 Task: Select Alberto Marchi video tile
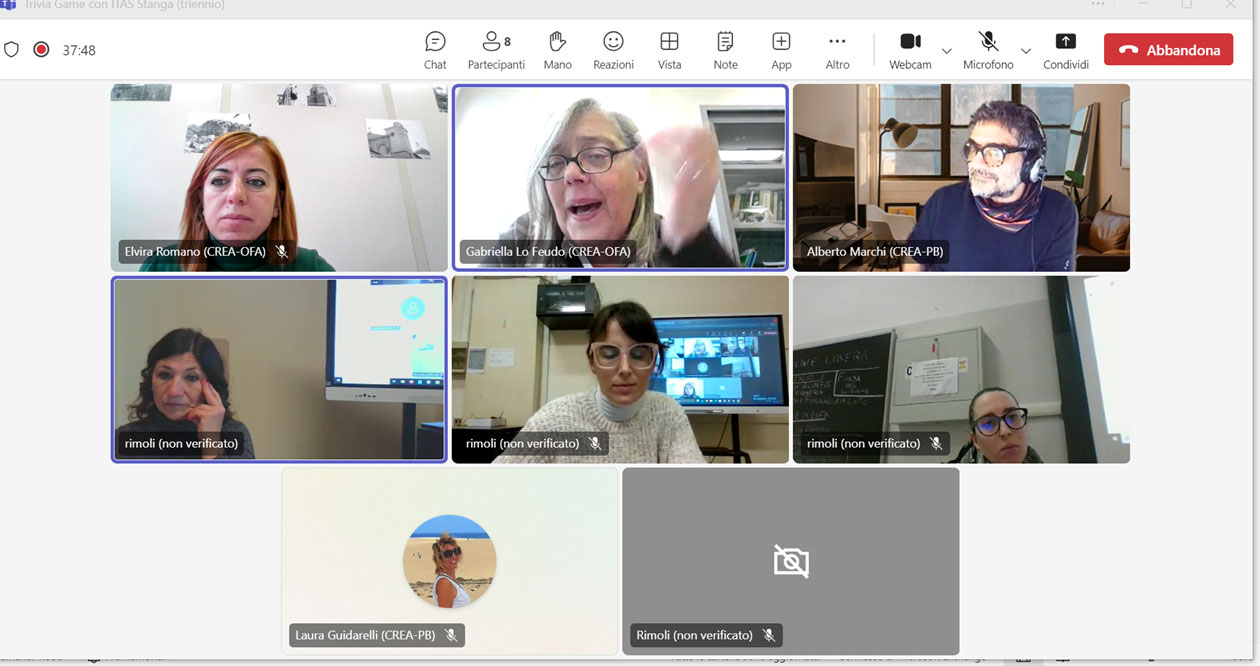point(961,177)
